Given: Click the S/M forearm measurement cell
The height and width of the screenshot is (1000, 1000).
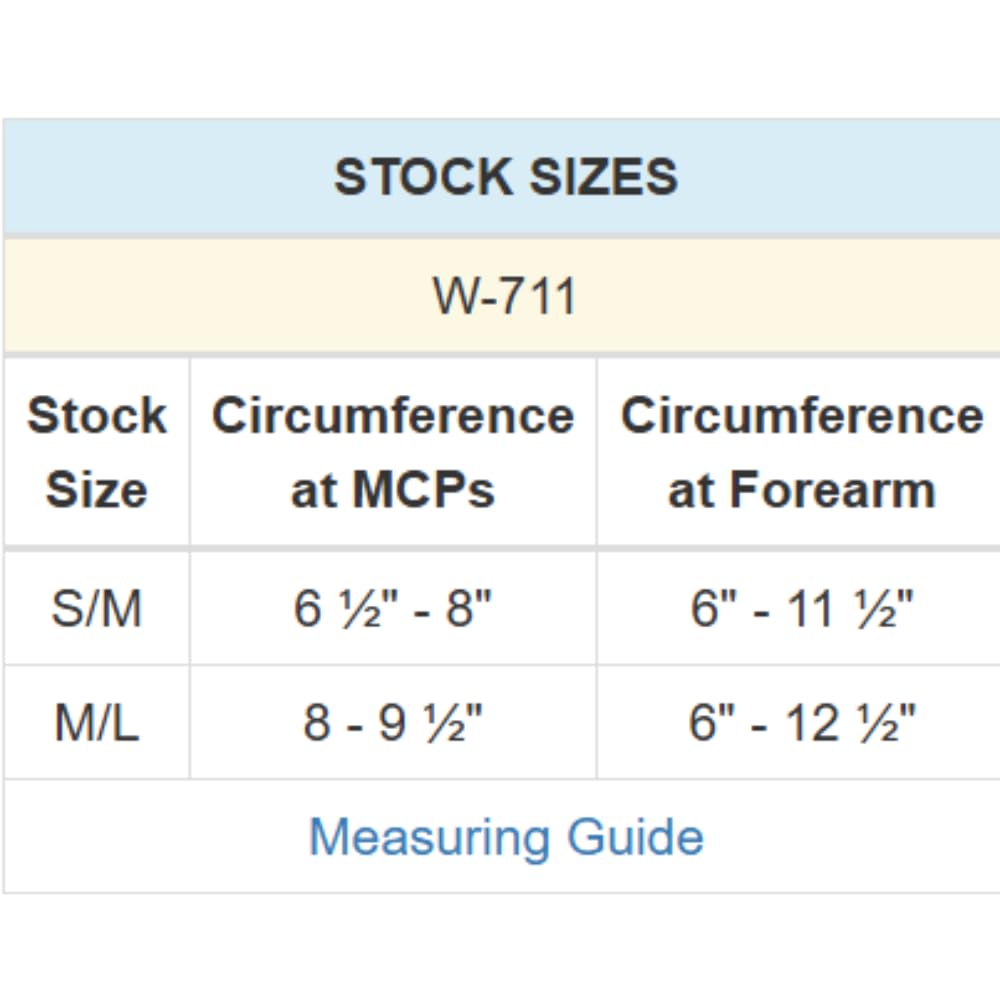Looking at the screenshot, I should coord(801,608).
